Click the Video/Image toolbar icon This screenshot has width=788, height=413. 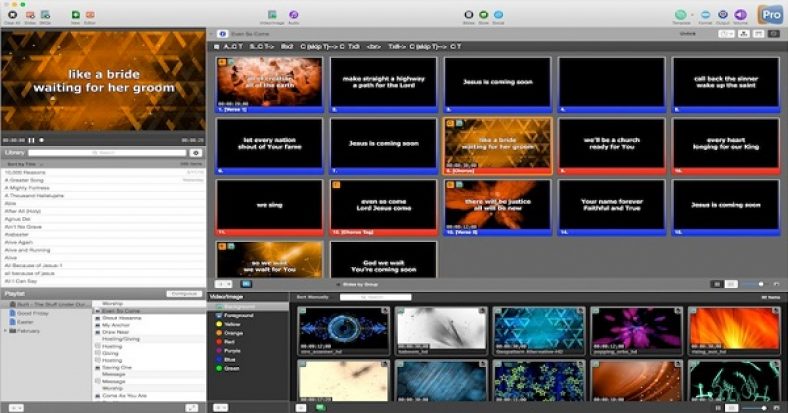click(271, 15)
